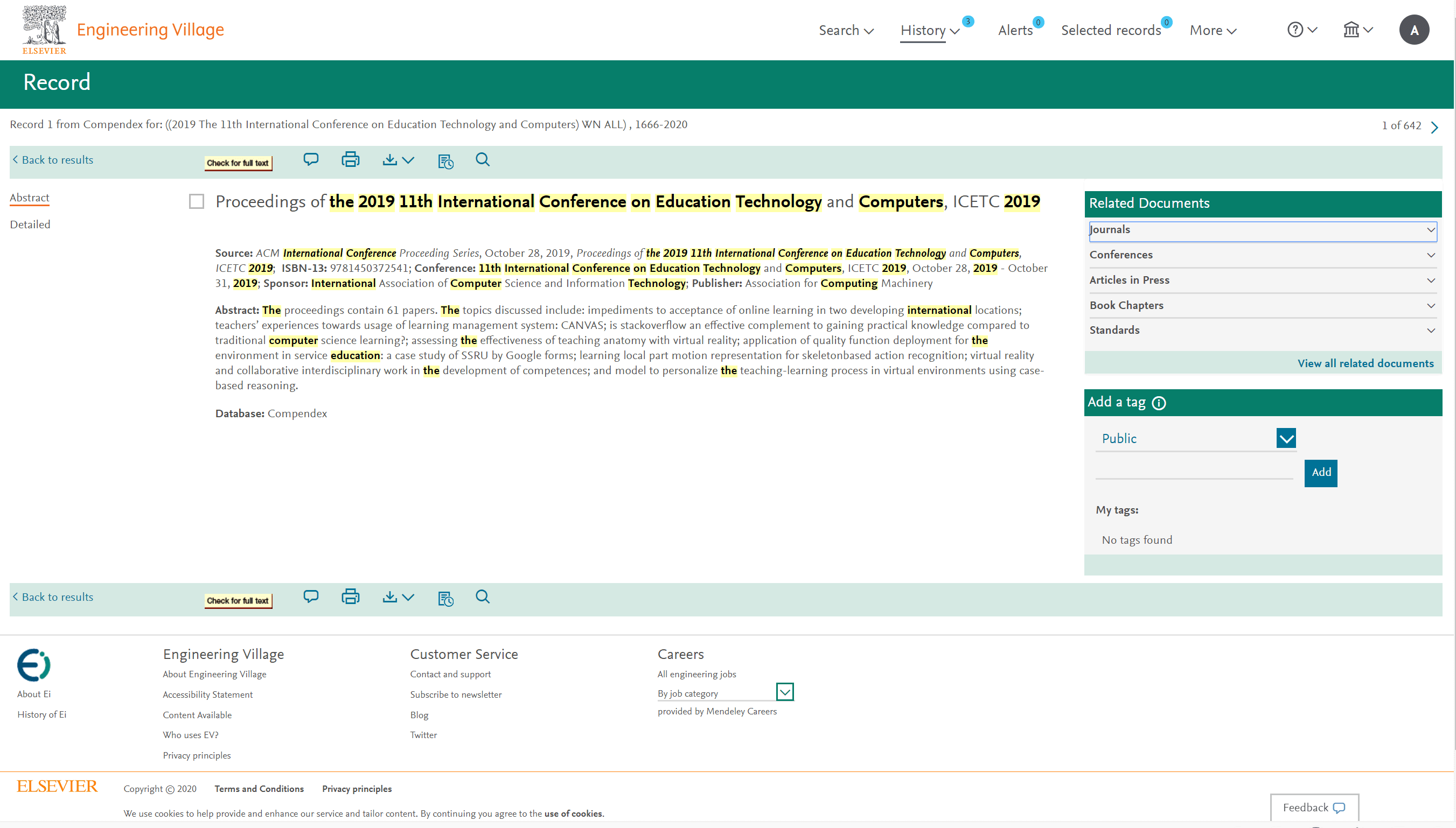Open the user account avatar A
The image size is (1456, 828).
click(x=1414, y=30)
